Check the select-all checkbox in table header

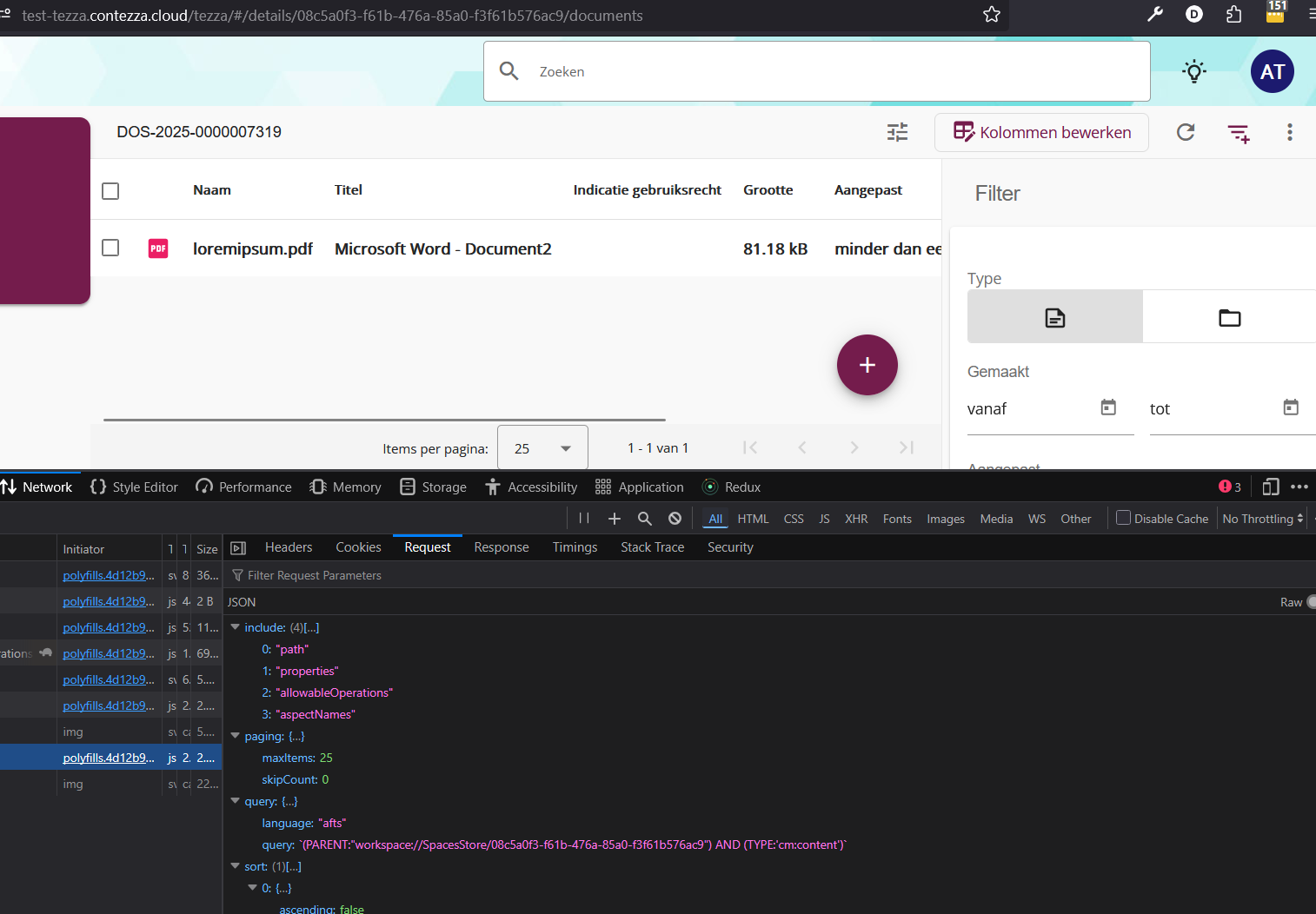tap(110, 191)
